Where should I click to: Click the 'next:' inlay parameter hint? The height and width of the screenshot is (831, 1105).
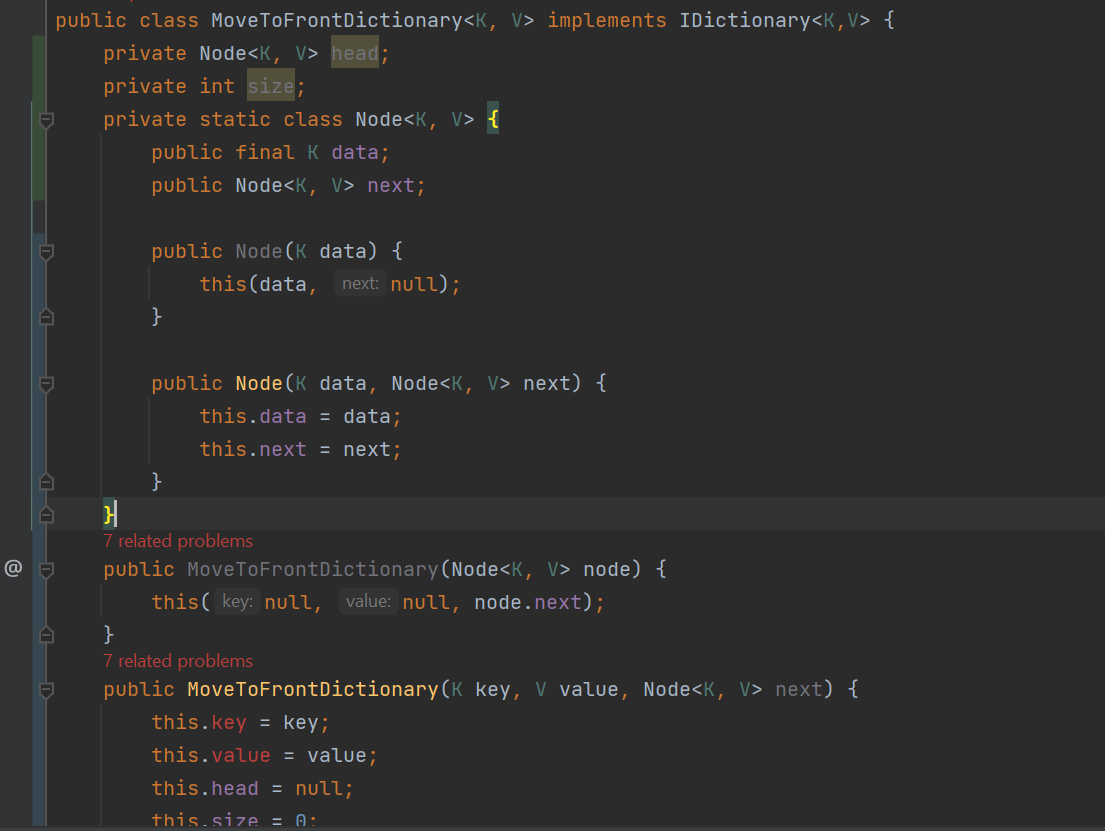pyautogui.click(x=360, y=284)
